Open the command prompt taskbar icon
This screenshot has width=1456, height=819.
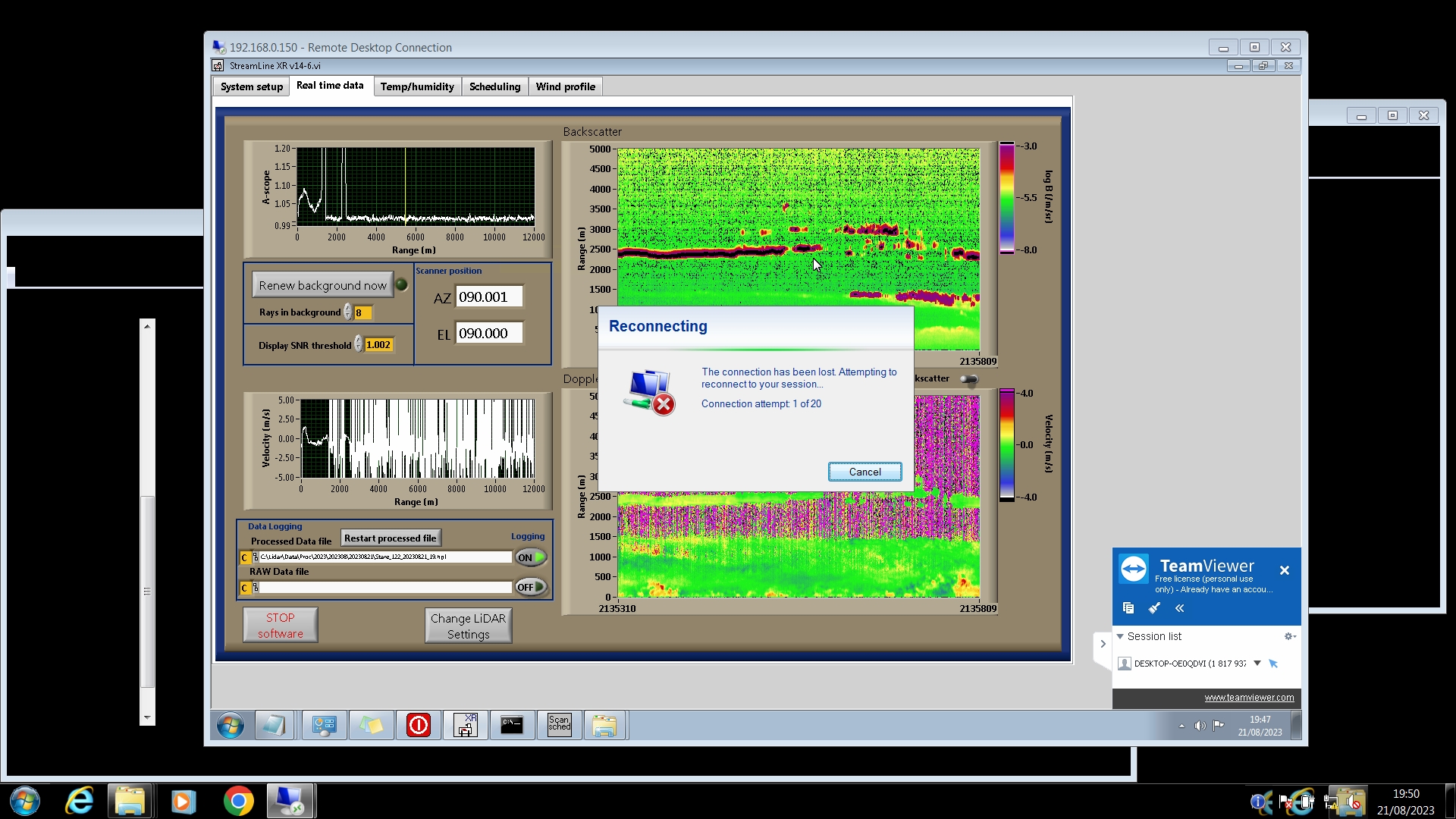(512, 726)
